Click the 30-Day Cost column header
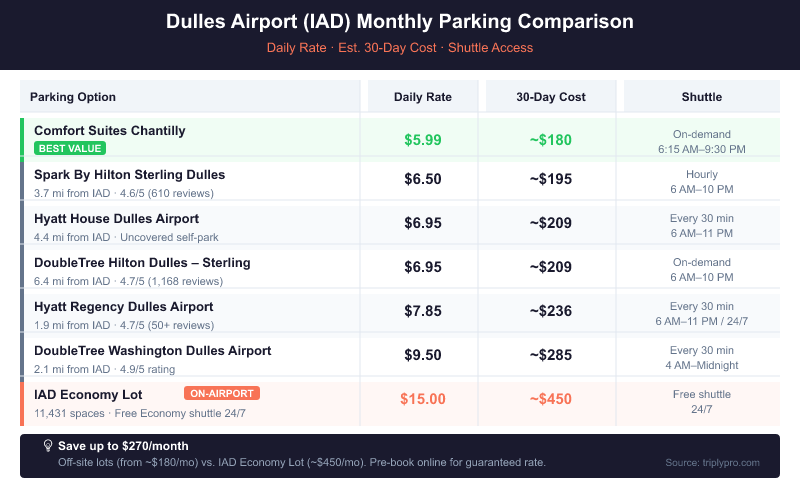 coord(551,97)
